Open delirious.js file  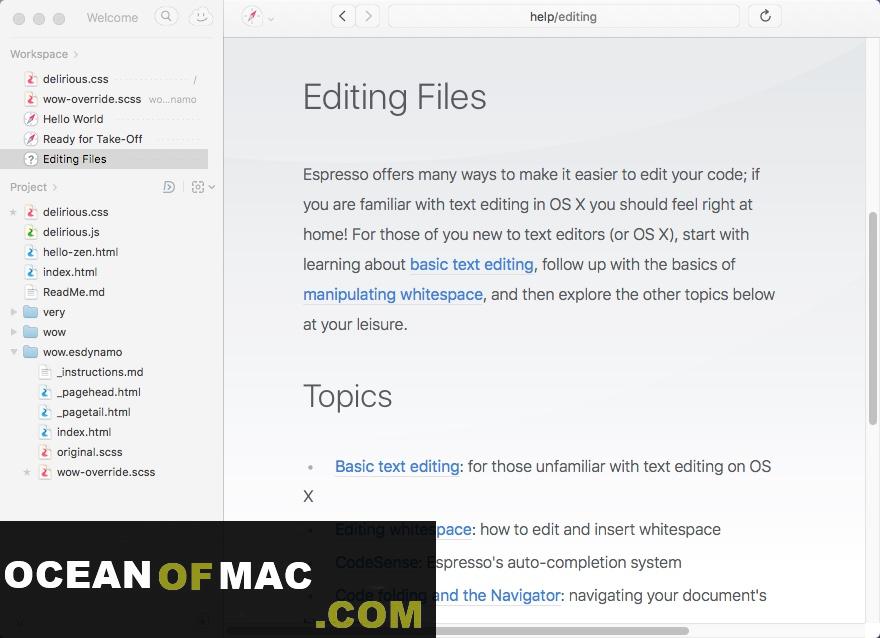(x=71, y=232)
